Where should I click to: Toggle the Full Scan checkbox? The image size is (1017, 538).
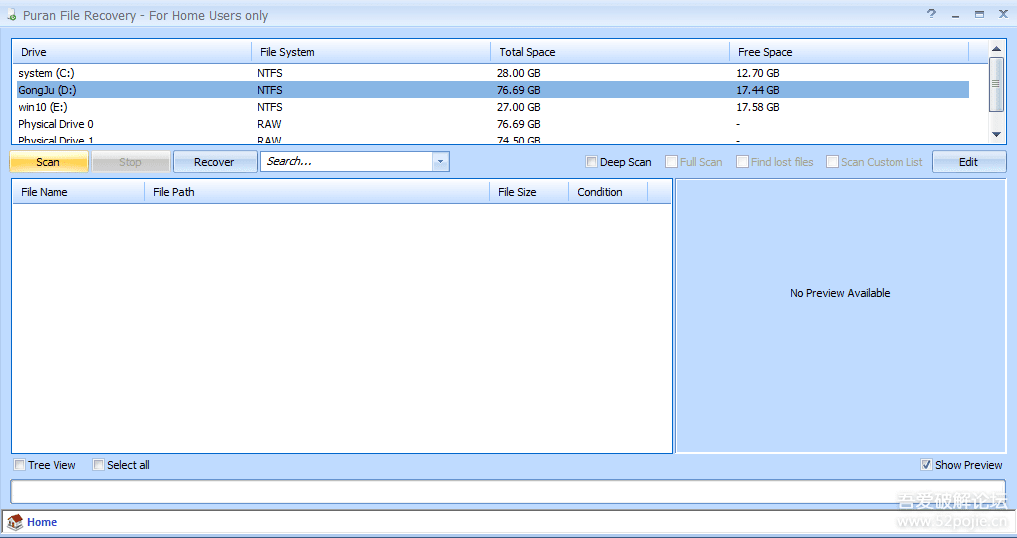[671, 162]
